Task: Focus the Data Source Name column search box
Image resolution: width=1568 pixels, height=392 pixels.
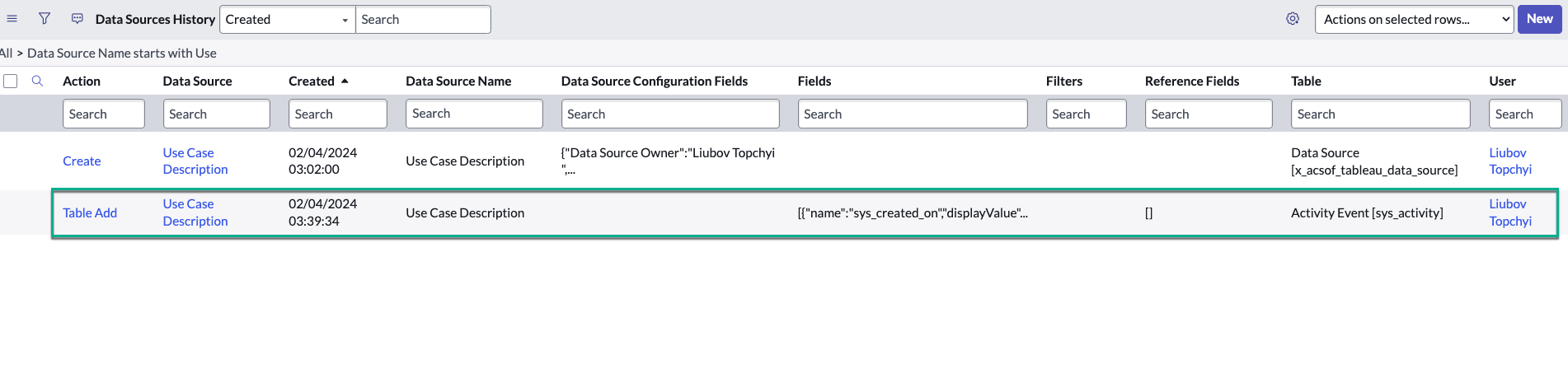Action: pyautogui.click(x=474, y=114)
